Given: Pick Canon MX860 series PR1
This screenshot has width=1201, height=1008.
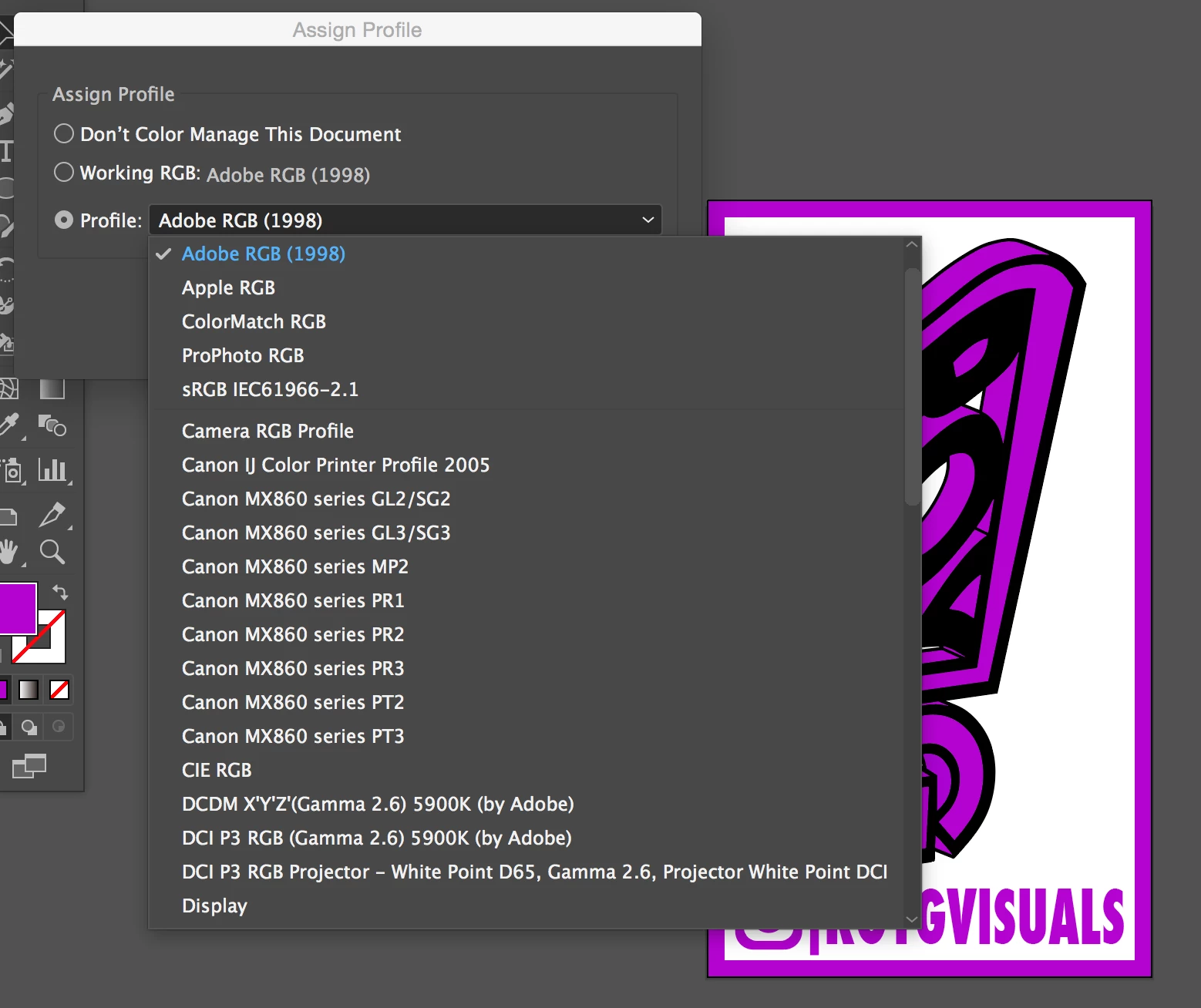Looking at the screenshot, I should tap(526, 600).
